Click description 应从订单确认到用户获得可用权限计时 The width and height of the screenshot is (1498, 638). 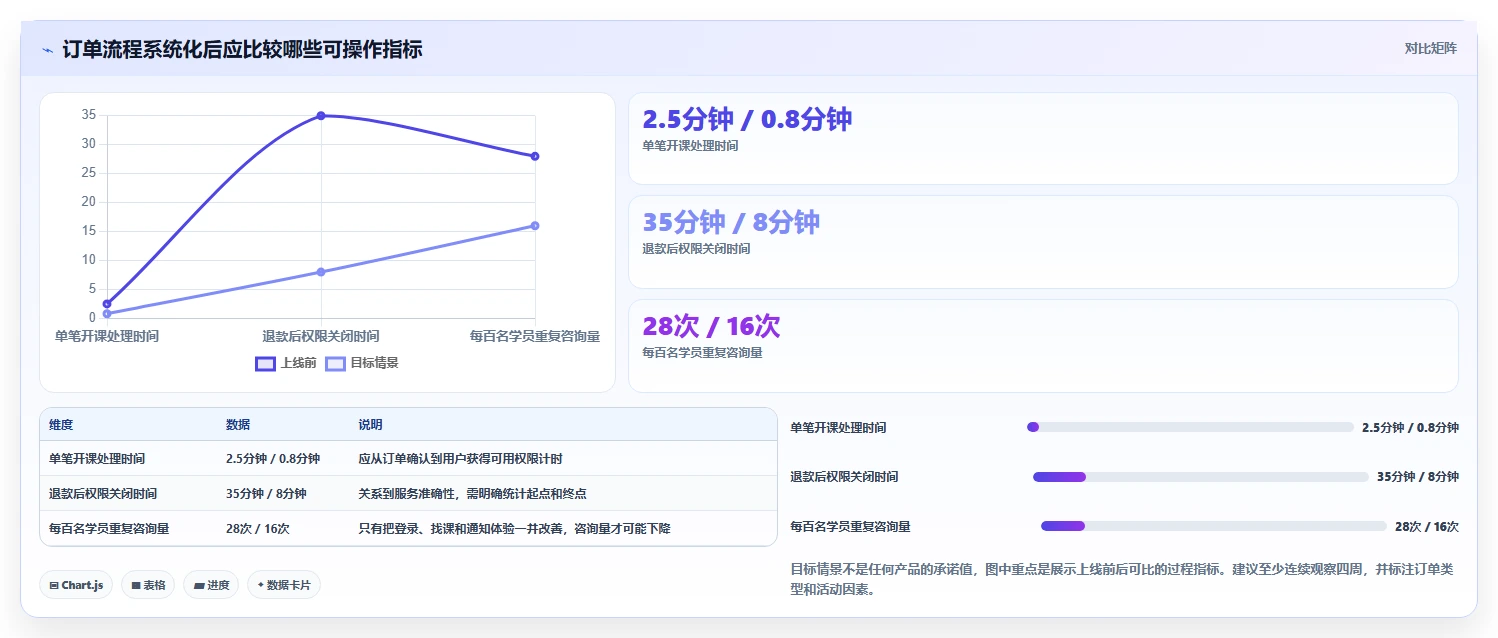(460, 459)
